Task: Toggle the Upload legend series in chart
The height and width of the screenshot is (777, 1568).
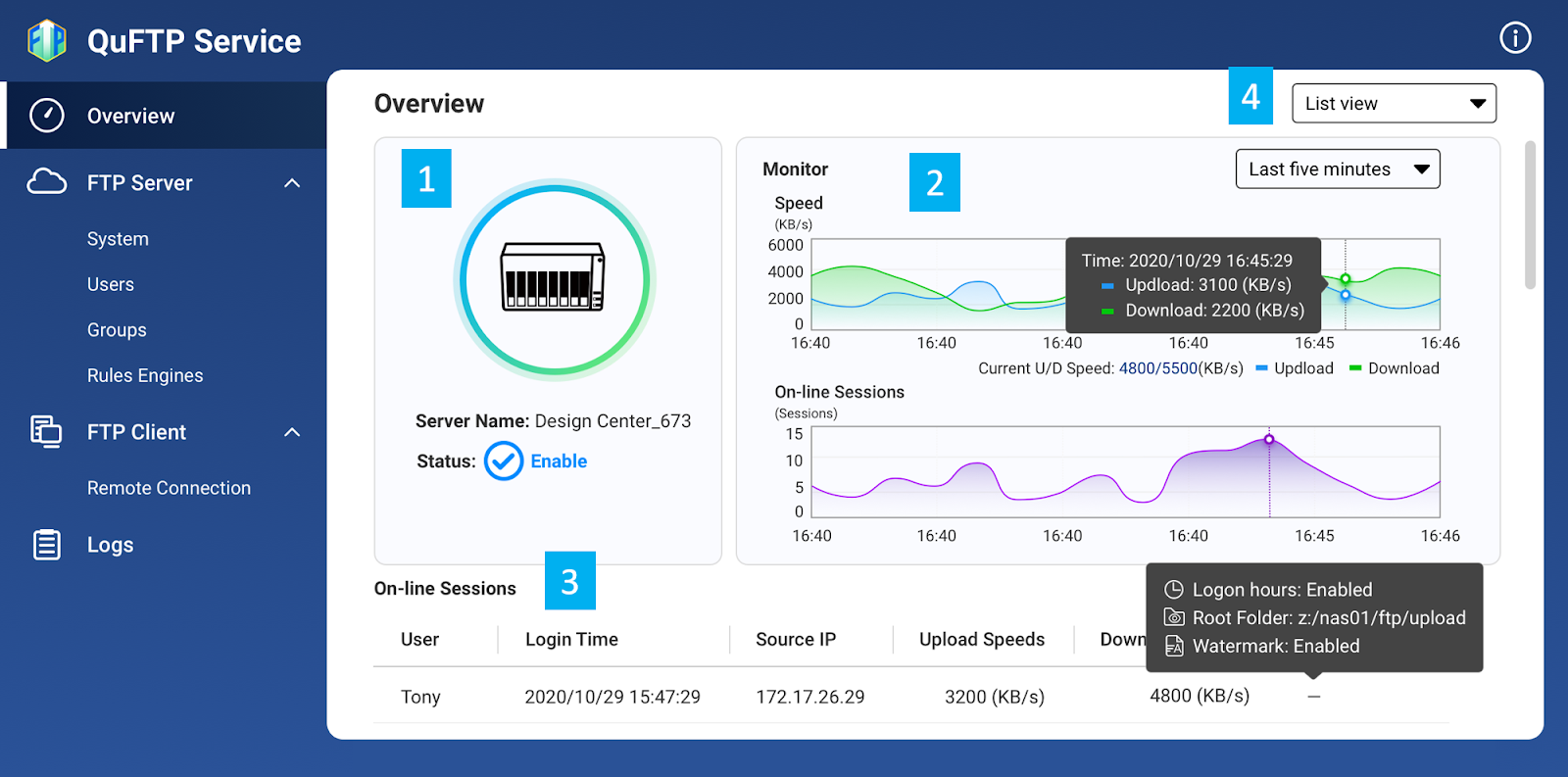Action: pyautogui.click(x=1295, y=368)
